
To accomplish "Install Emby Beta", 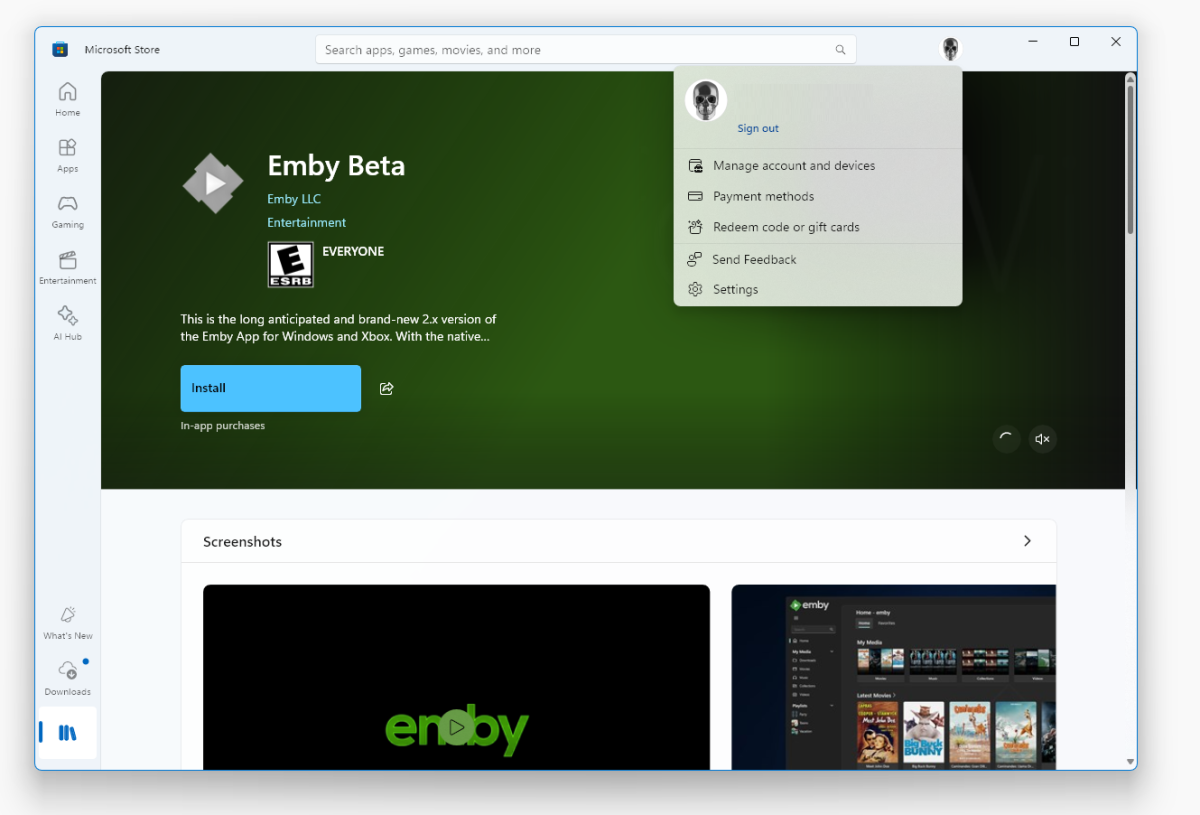I will (x=270, y=388).
